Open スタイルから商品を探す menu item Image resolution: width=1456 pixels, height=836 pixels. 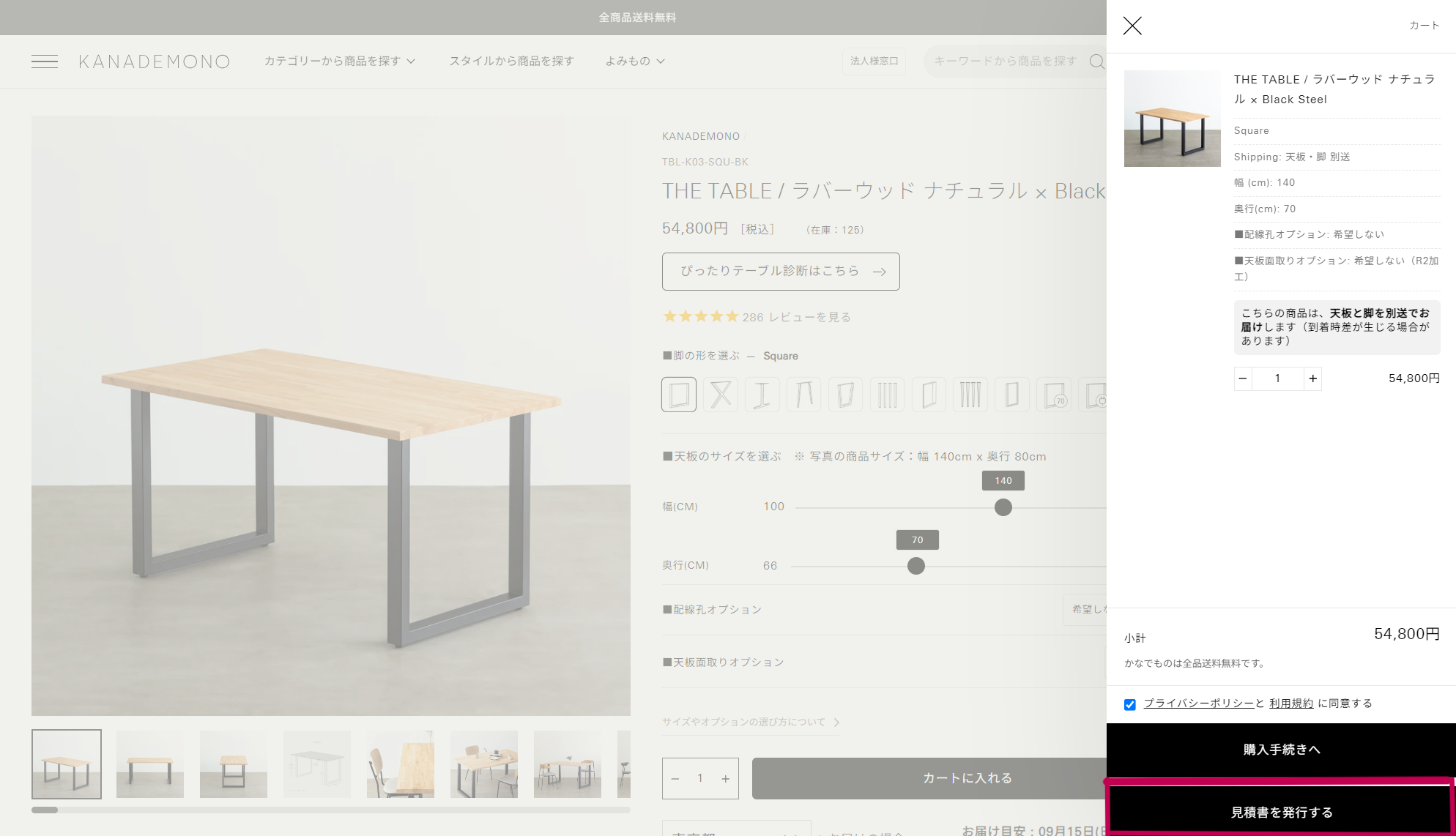coord(511,61)
